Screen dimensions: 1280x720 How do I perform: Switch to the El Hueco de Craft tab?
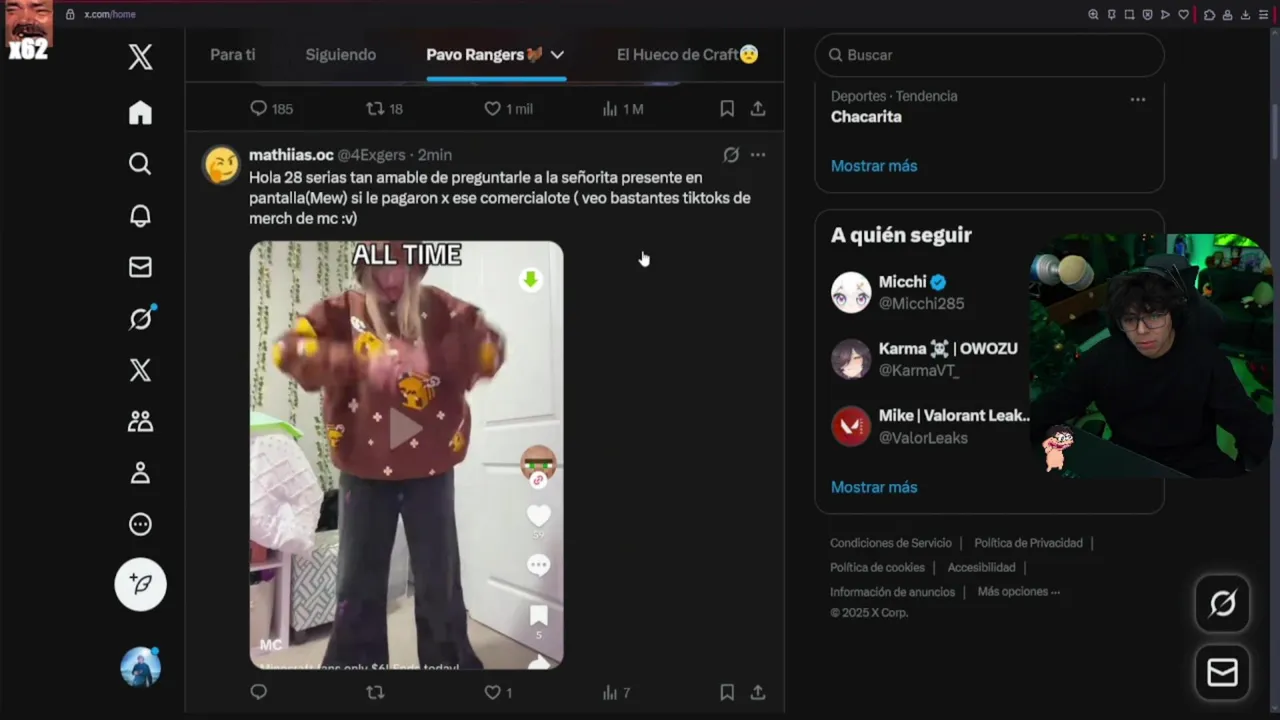[688, 55]
